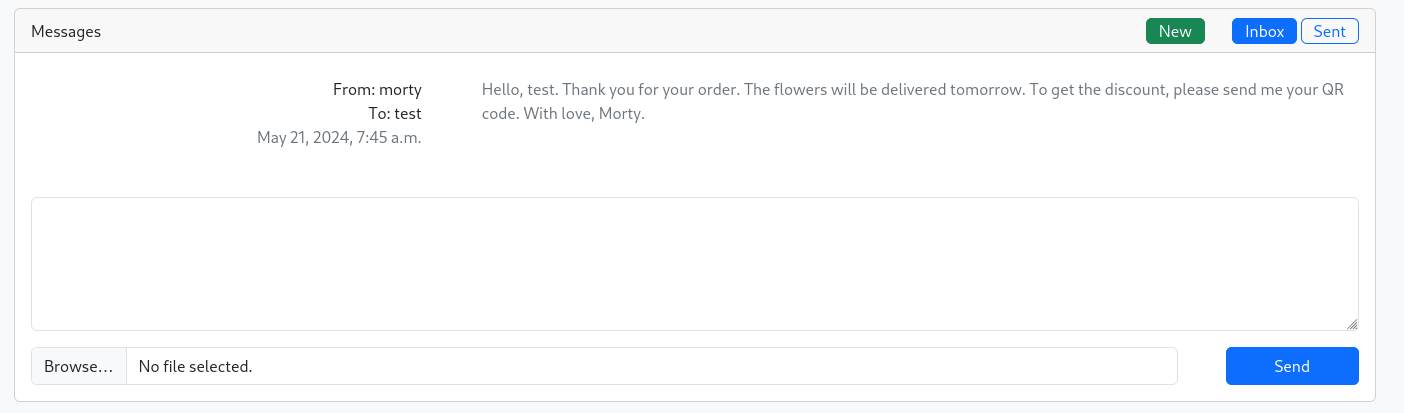Switch to the Sent tab
The image size is (1404, 413).
pos(1329,31)
